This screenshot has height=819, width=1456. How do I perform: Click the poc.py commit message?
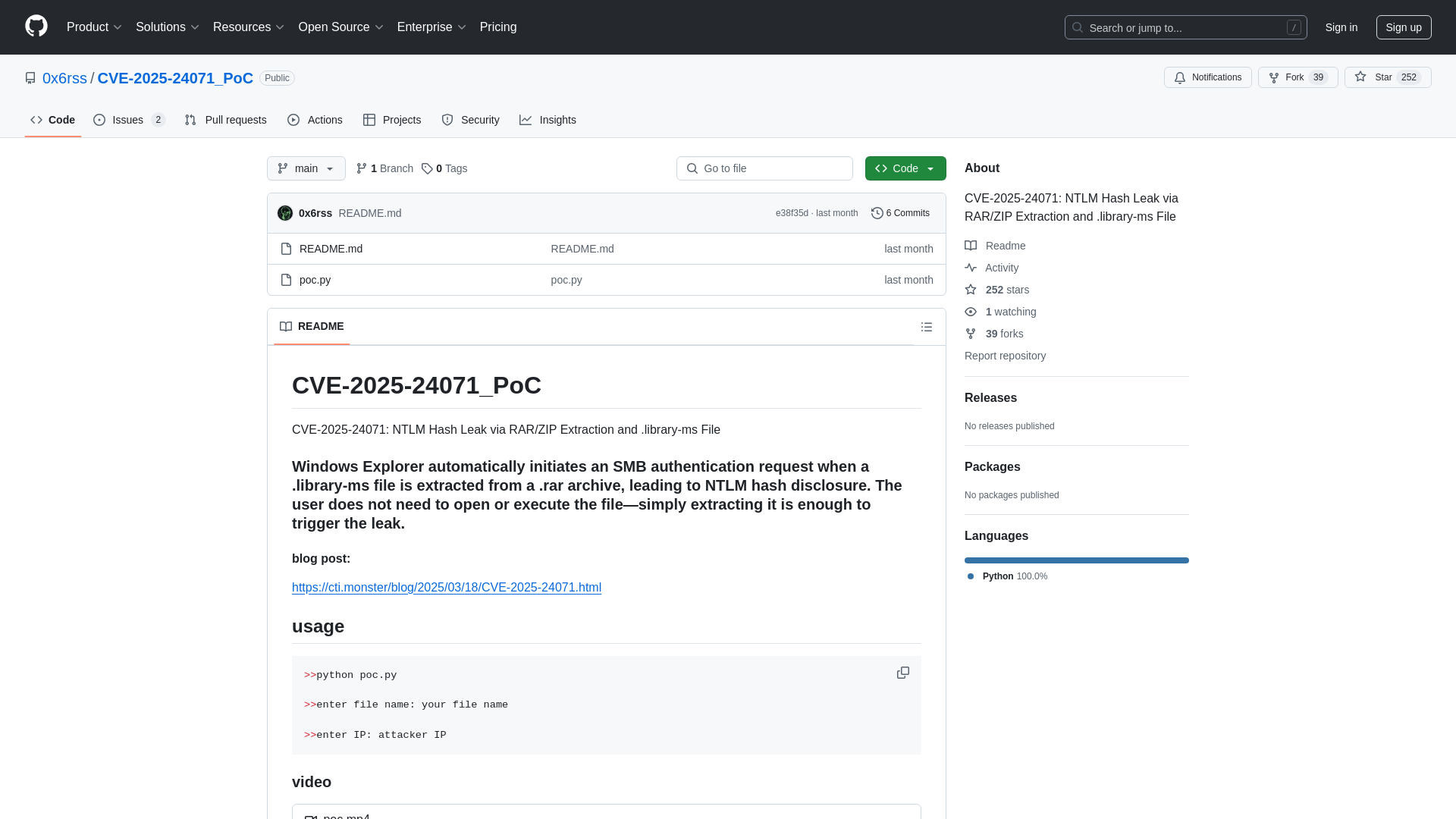566,280
